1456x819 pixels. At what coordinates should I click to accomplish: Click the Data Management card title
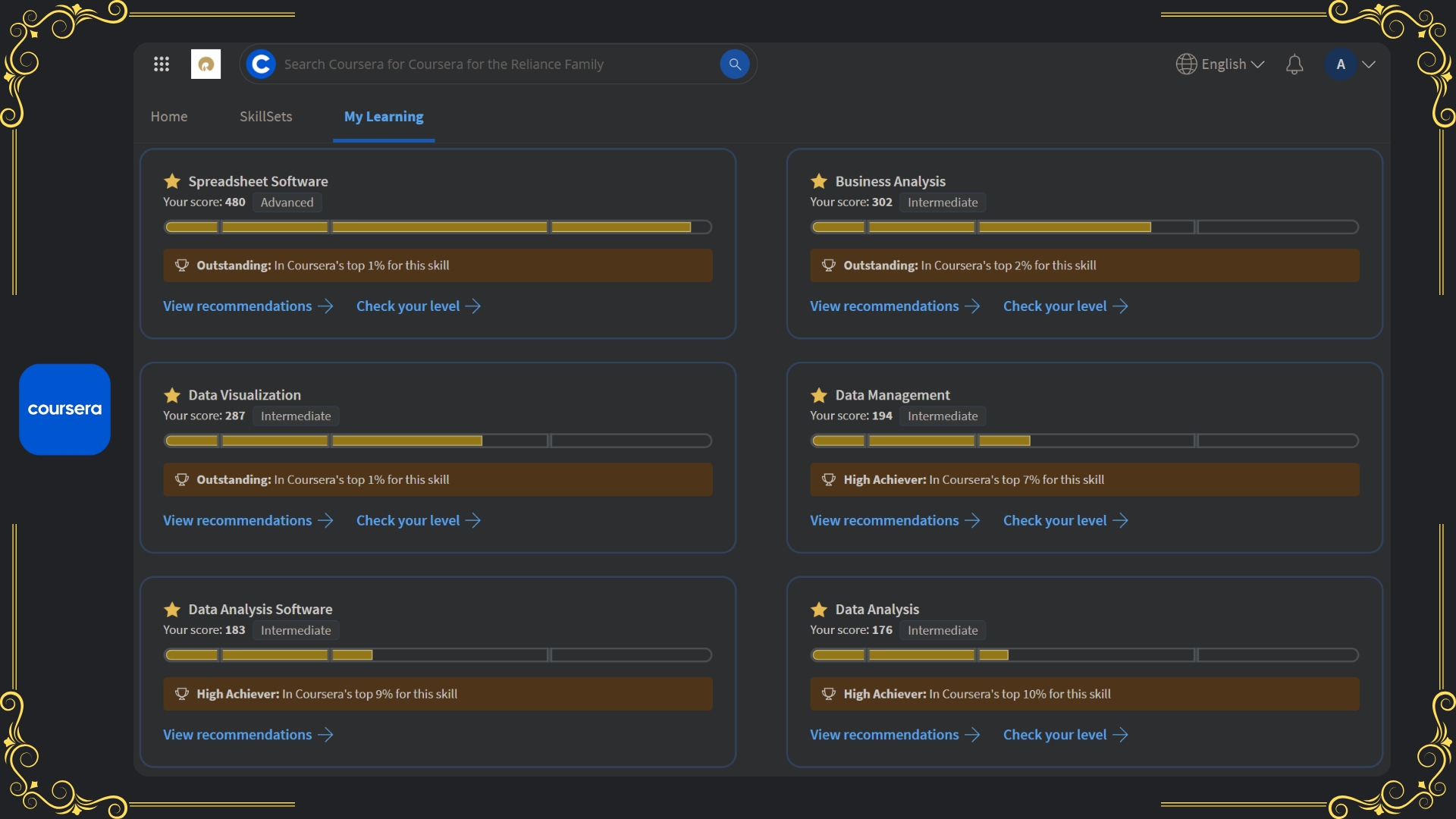click(x=893, y=395)
